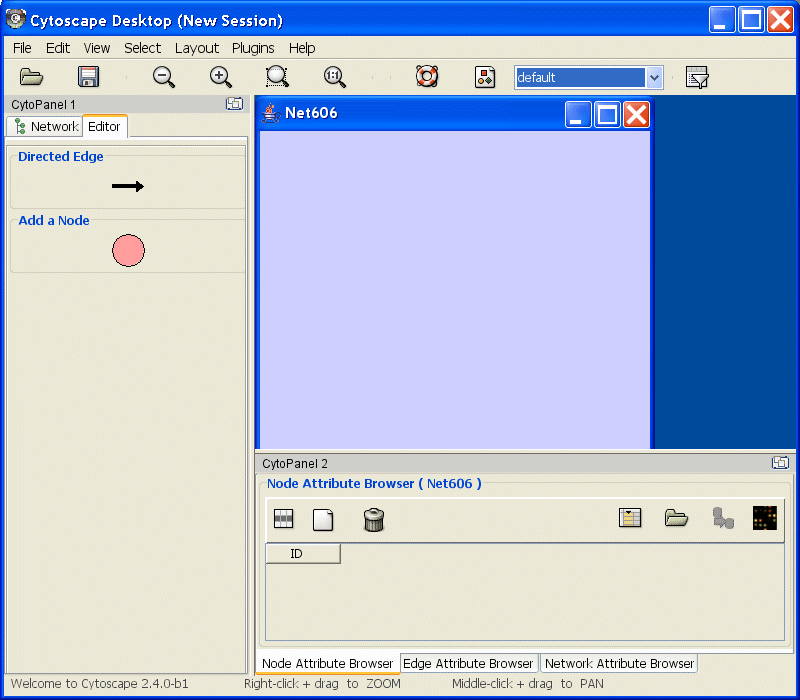The height and width of the screenshot is (700, 800).
Task: Click the zoom selected region icon
Action: point(277,77)
